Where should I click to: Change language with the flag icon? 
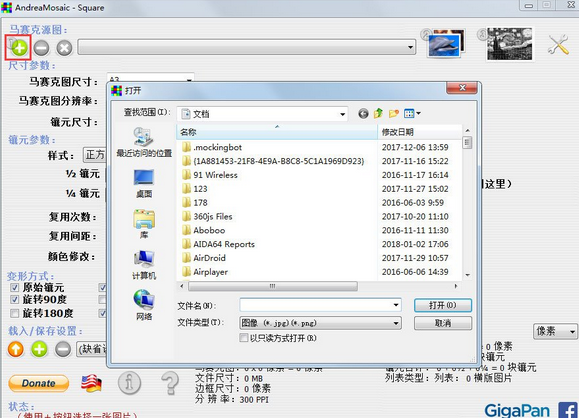pos(91,383)
